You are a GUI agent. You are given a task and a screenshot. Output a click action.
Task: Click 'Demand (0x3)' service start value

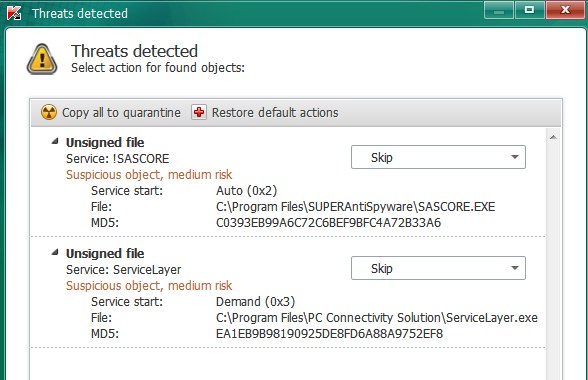pyautogui.click(x=255, y=302)
